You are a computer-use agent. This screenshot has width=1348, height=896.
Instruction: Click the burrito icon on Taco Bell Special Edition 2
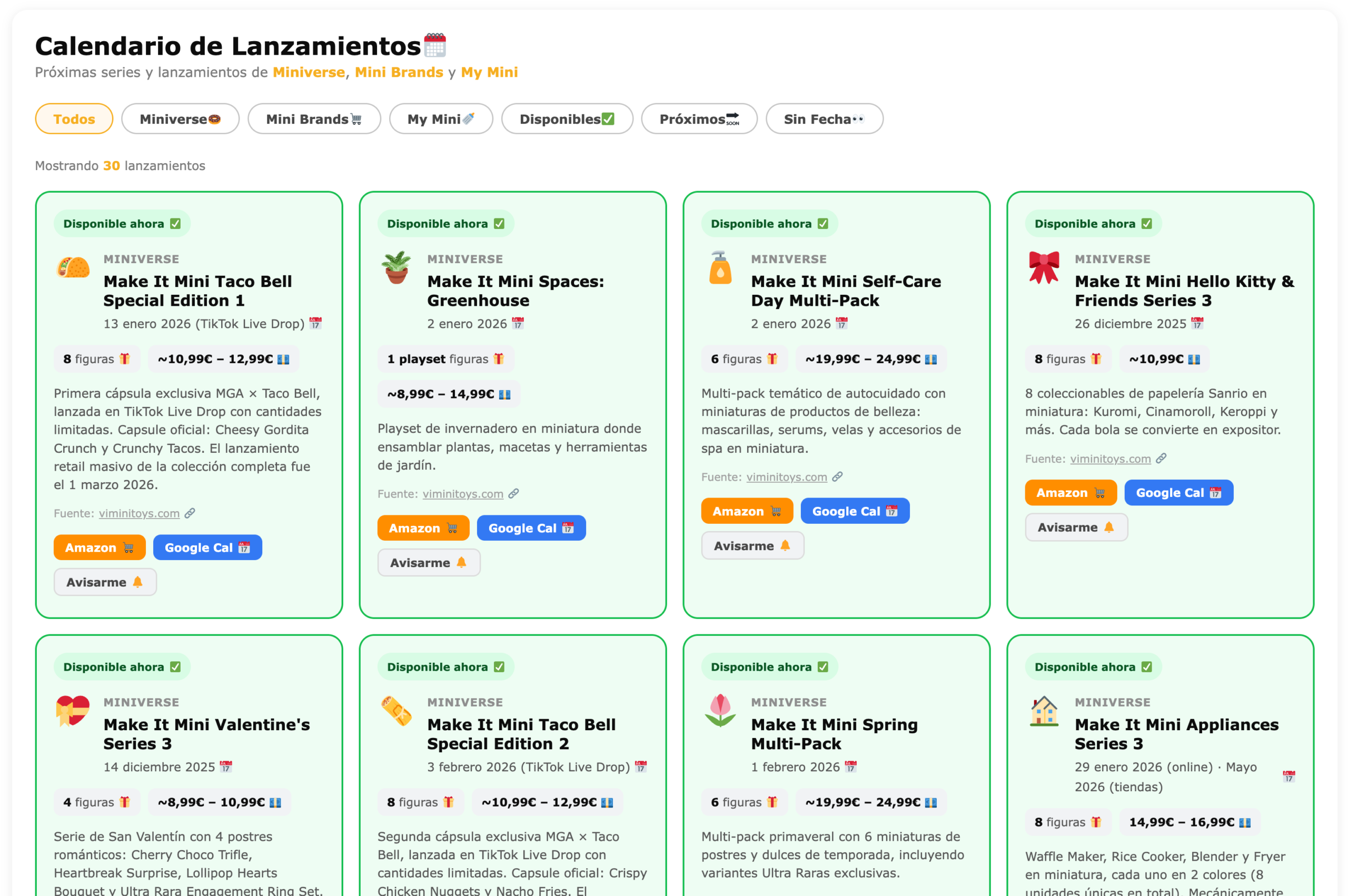click(x=397, y=710)
